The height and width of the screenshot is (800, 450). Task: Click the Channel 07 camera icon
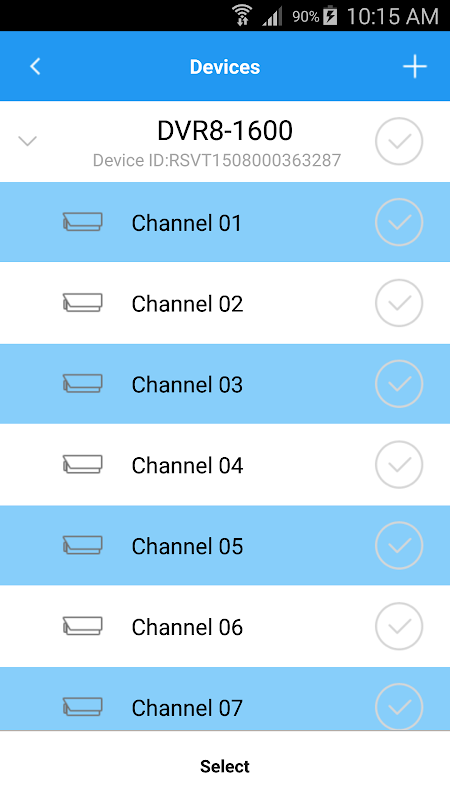83,707
